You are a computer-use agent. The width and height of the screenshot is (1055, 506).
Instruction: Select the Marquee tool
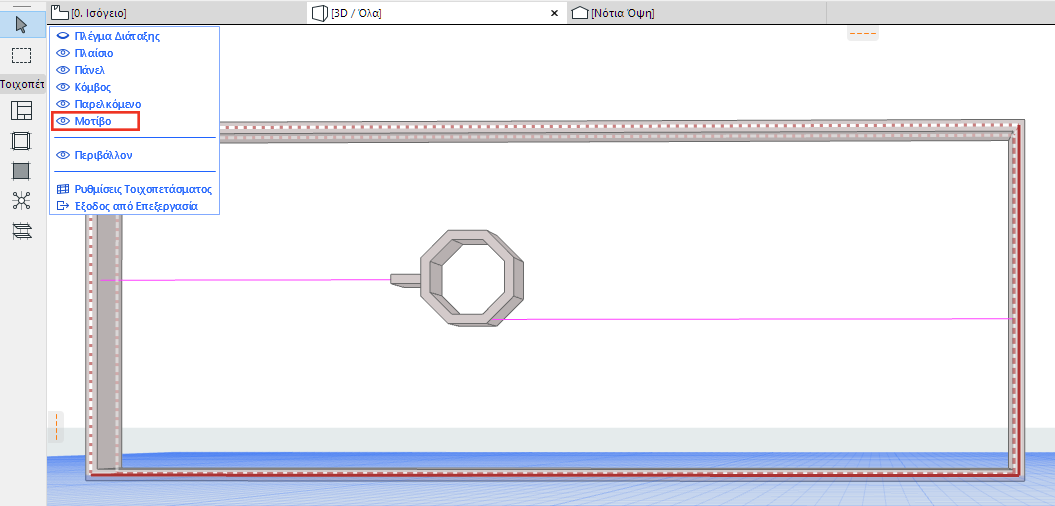click(22, 56)
